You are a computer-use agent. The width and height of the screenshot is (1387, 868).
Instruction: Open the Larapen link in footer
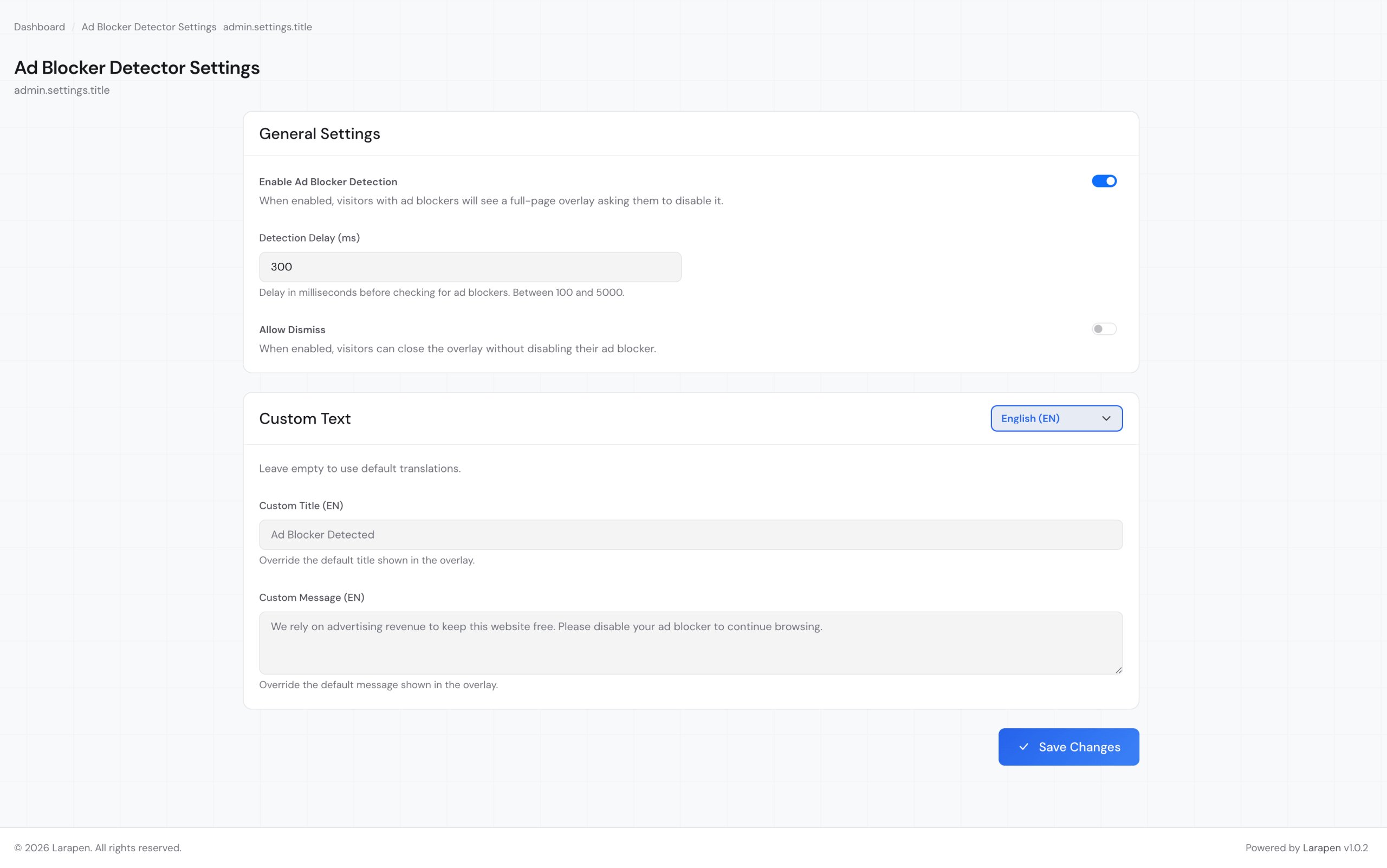click(x=1321, y=848)
